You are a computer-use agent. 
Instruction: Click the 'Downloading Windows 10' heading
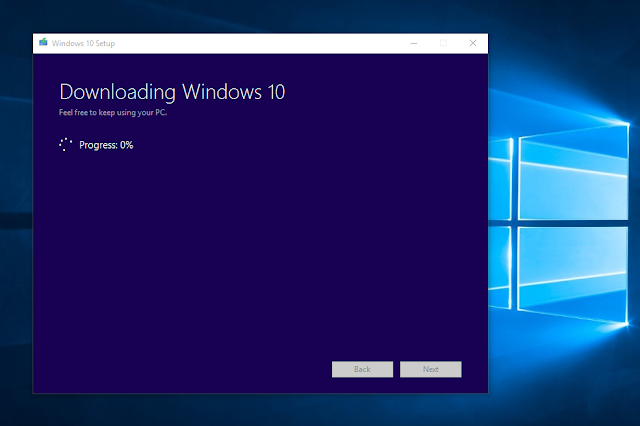[172, 92]
